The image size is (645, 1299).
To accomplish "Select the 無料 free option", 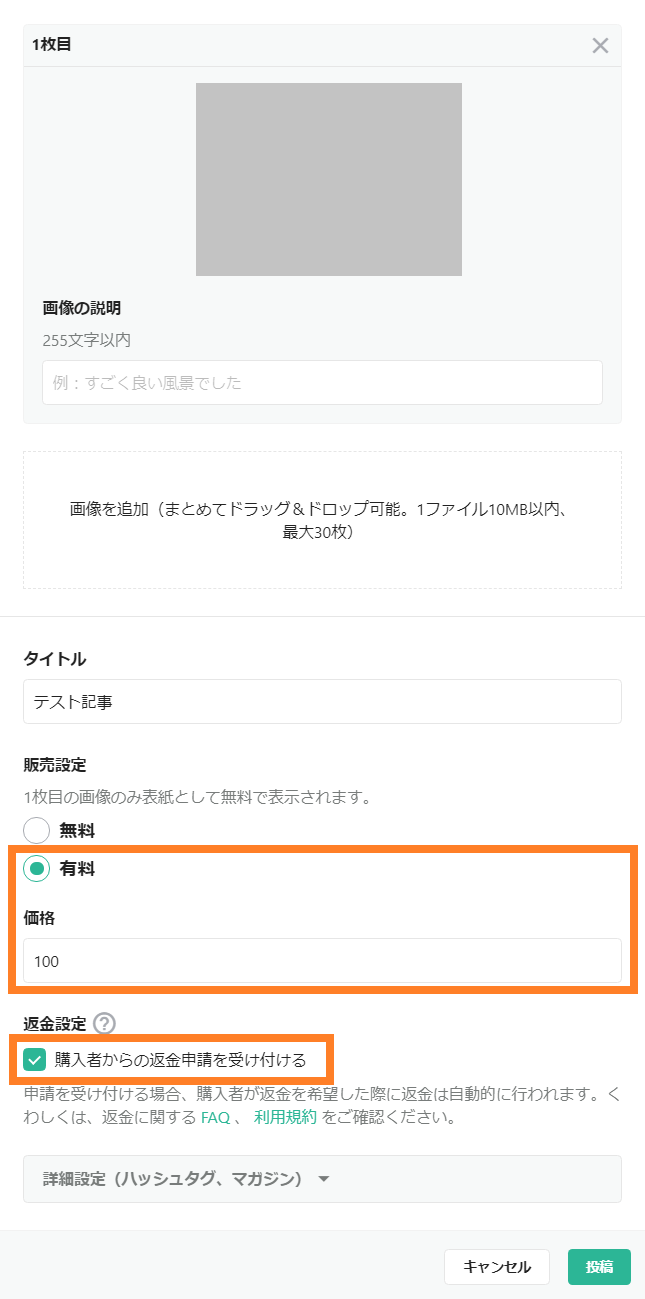I will (36, 830).
